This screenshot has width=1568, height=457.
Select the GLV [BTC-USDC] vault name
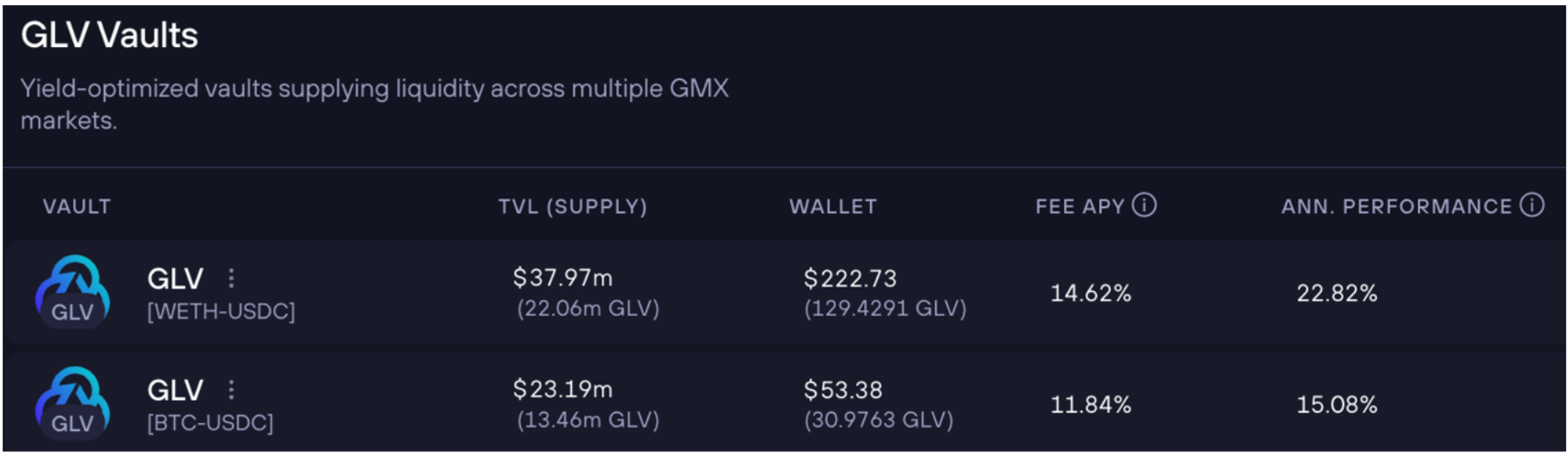176,390
